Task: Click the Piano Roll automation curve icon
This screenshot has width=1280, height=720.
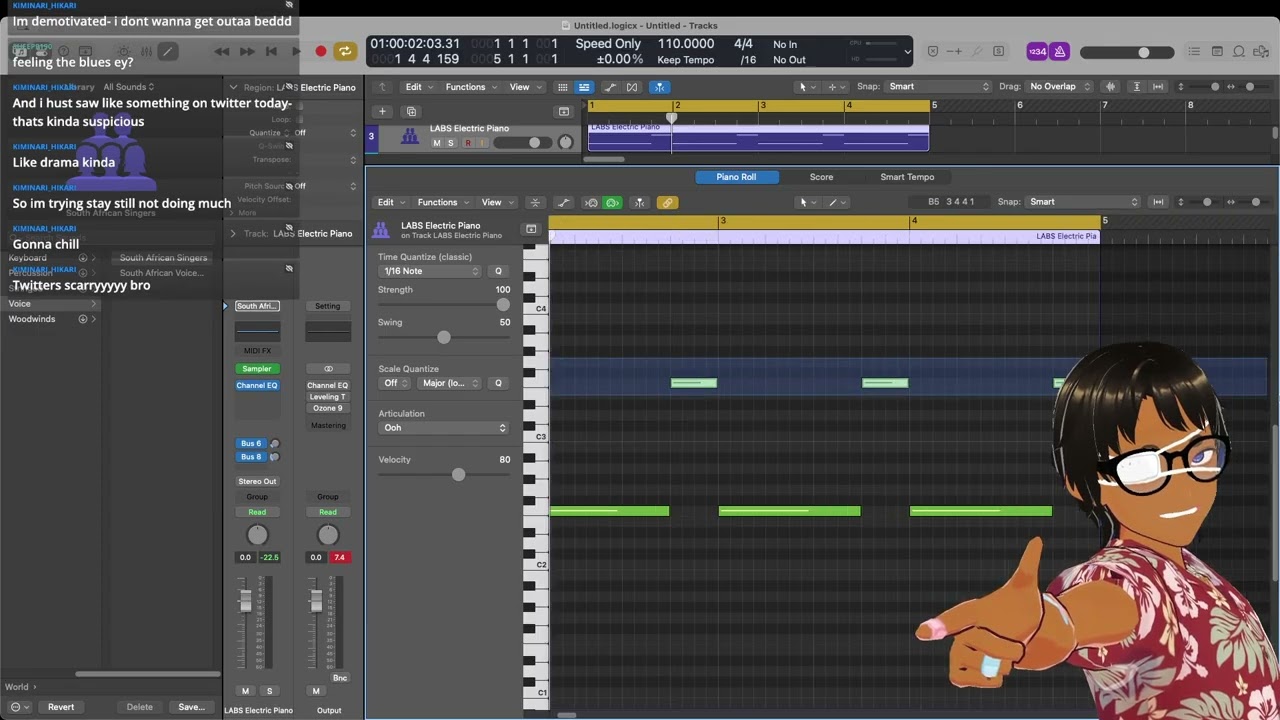Action: click(564, 203)
